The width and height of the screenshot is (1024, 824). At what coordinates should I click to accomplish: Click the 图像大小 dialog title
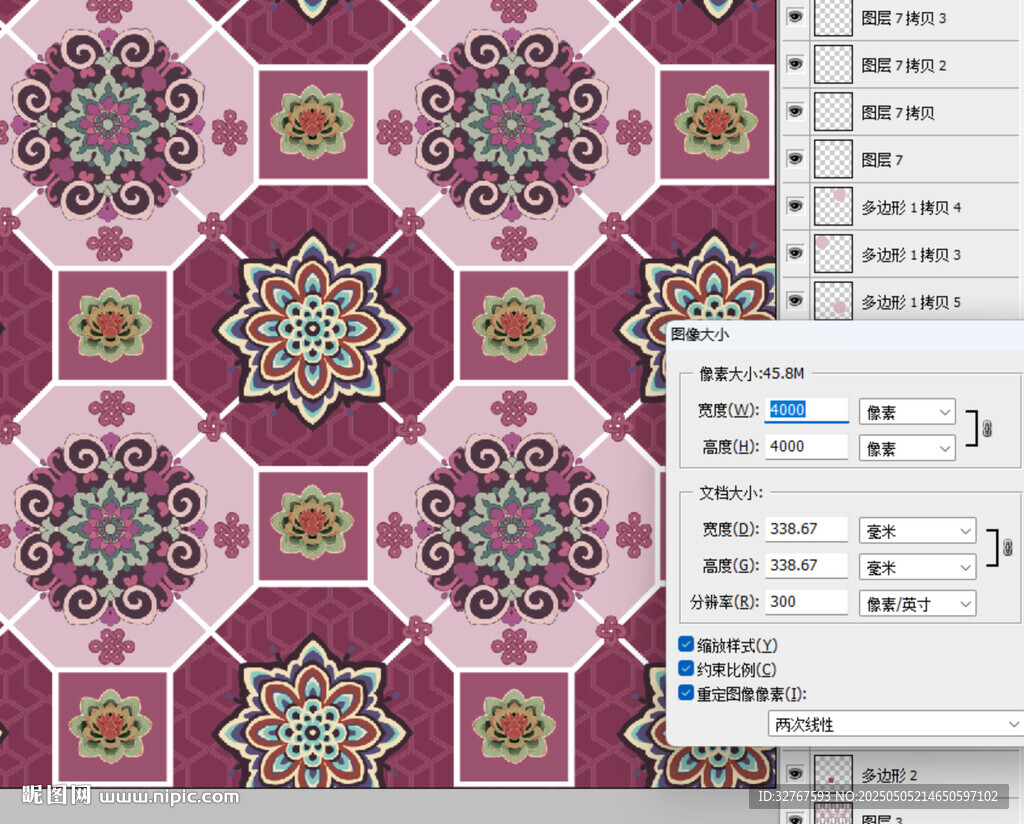tap(700, 334)
